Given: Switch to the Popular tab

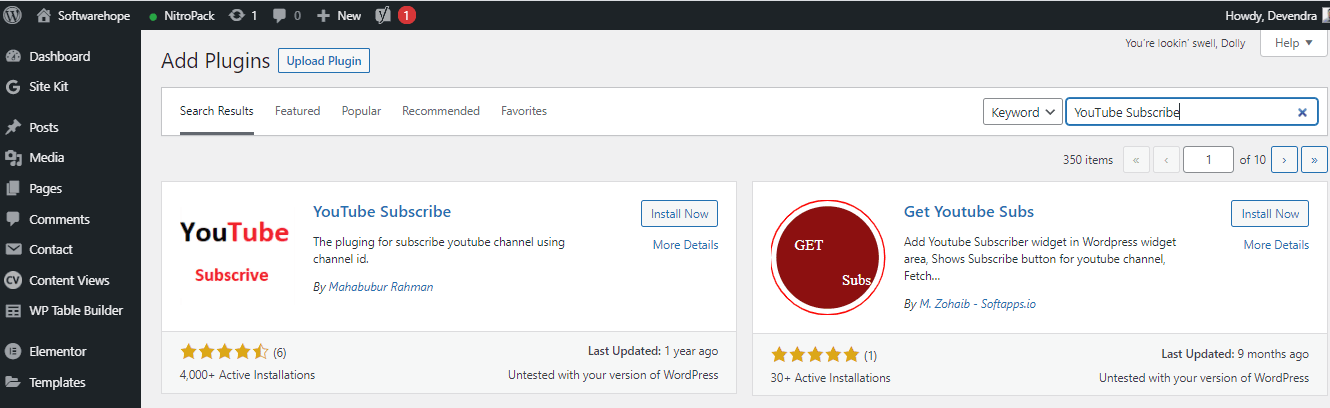Looking at the screenshot, I should coord(361,111).
